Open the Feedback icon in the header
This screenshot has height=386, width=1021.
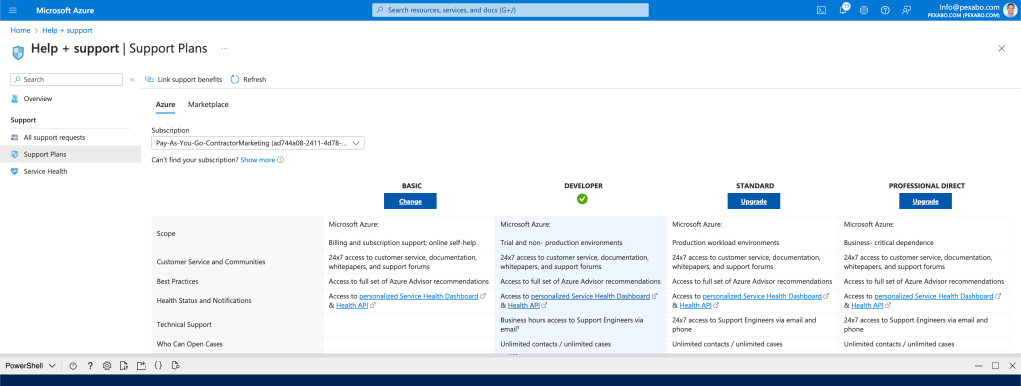[906, 10]
